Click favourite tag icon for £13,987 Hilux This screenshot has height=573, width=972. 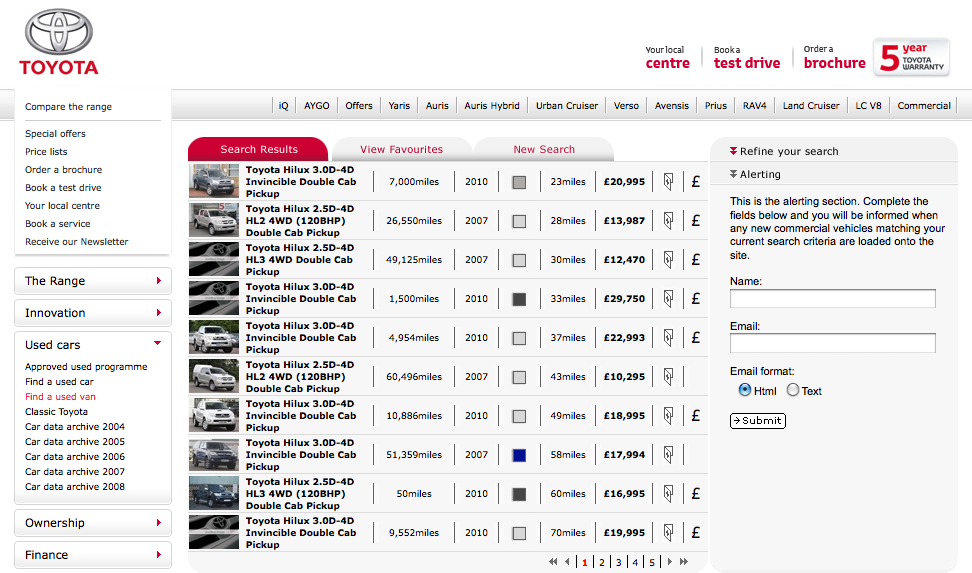[668, 221]
